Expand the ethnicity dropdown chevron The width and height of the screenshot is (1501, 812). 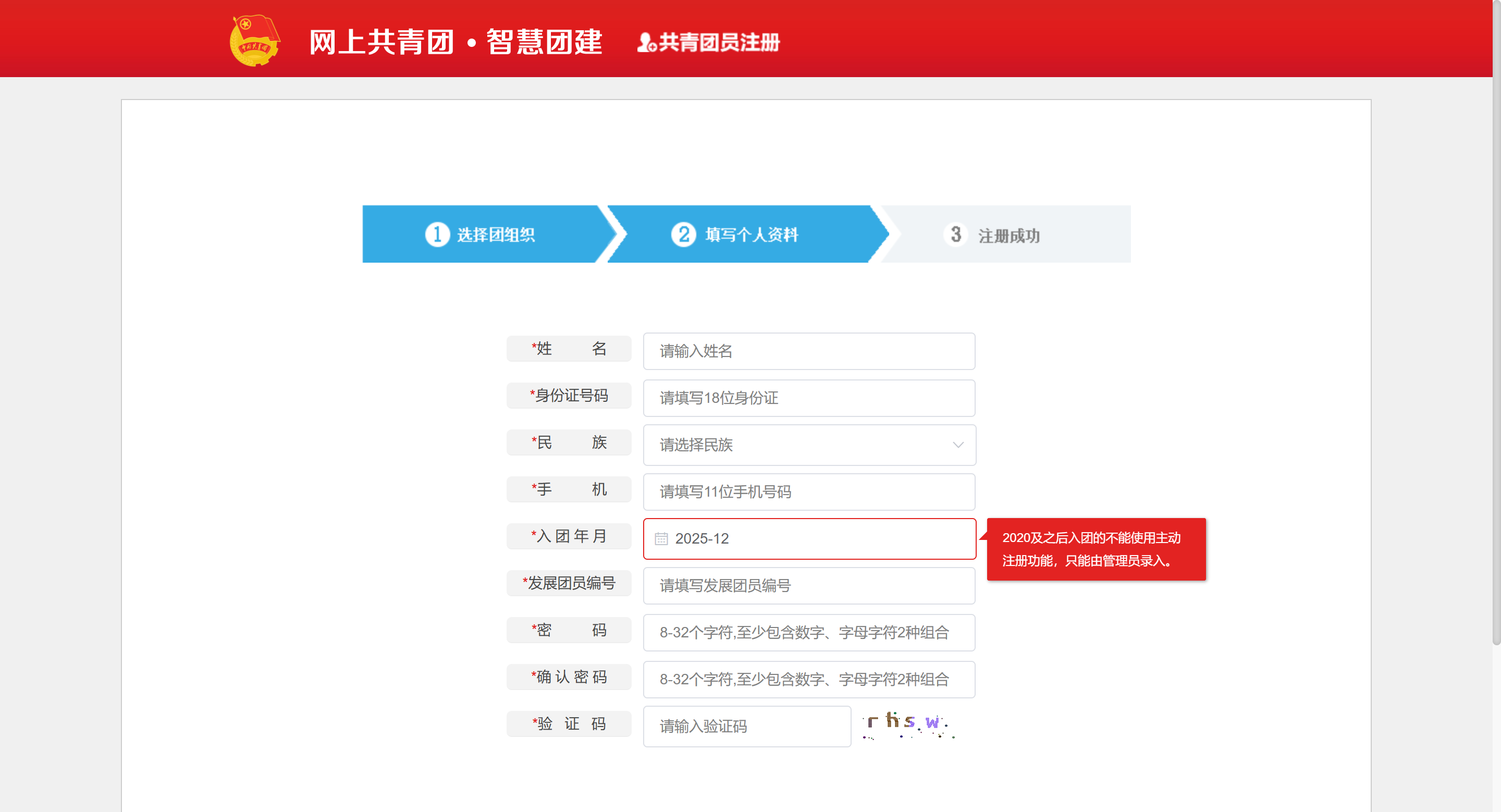[x=958, y=445]
